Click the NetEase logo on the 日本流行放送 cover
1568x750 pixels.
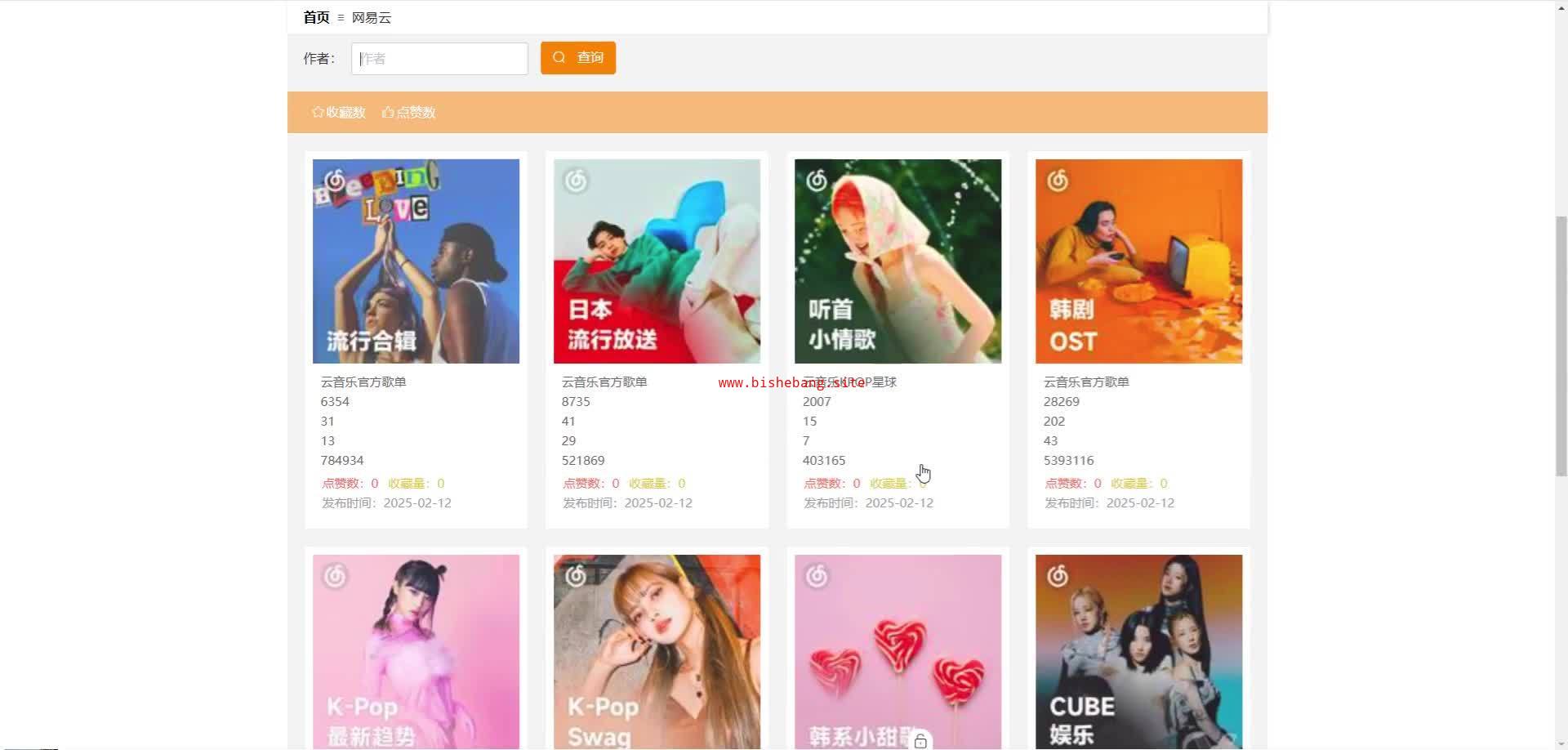pos(576,181)
